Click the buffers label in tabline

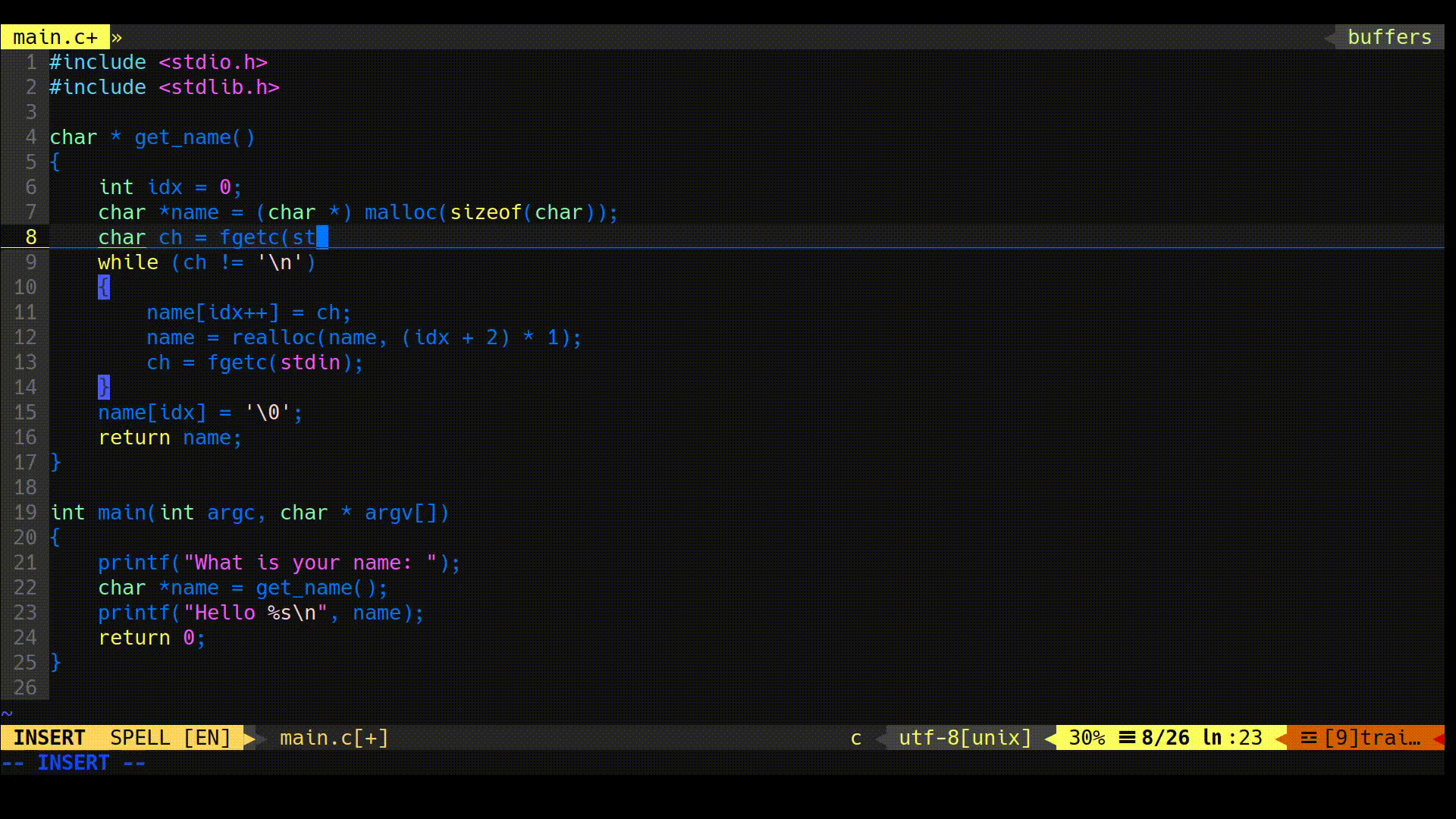tap(1389, 37)
